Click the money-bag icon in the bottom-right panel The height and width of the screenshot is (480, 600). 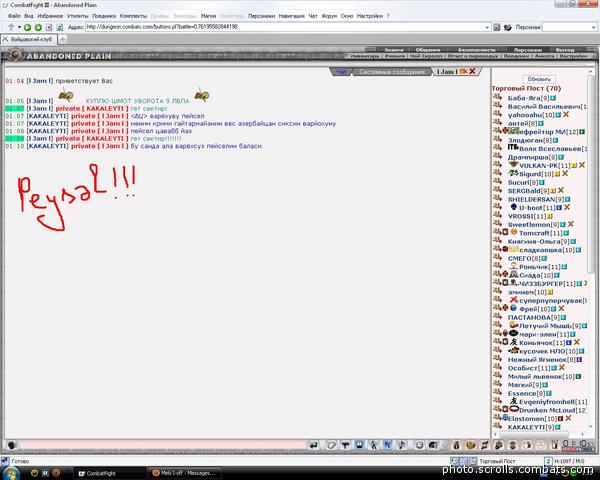456,445
